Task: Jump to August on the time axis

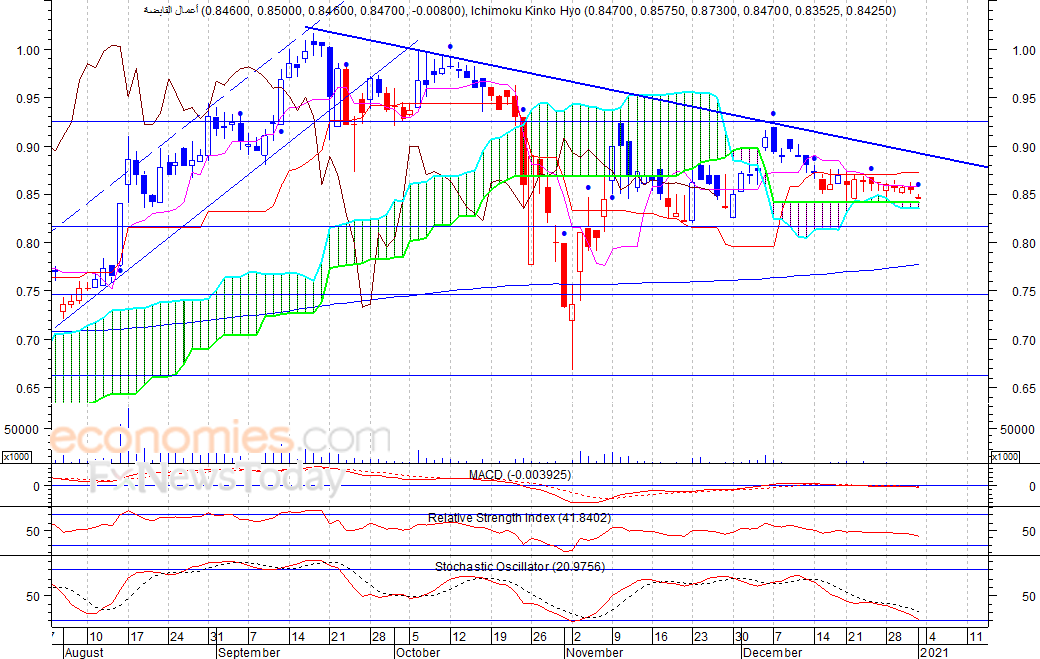Action: pyautogui.click(x=83, y=652)
